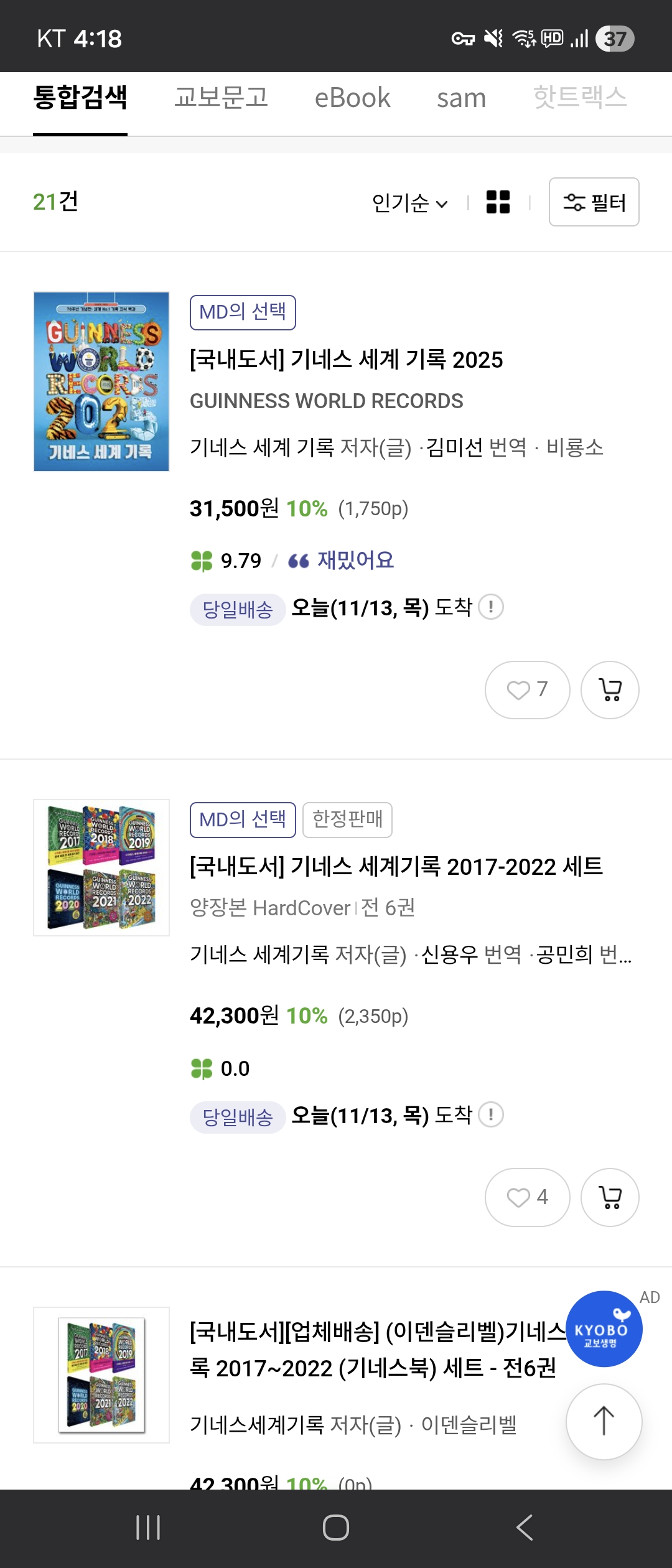Tap delivery info icon for 2017-2022 set
This screenshot has height=1568, width=672.
[x=491, y=1114]
